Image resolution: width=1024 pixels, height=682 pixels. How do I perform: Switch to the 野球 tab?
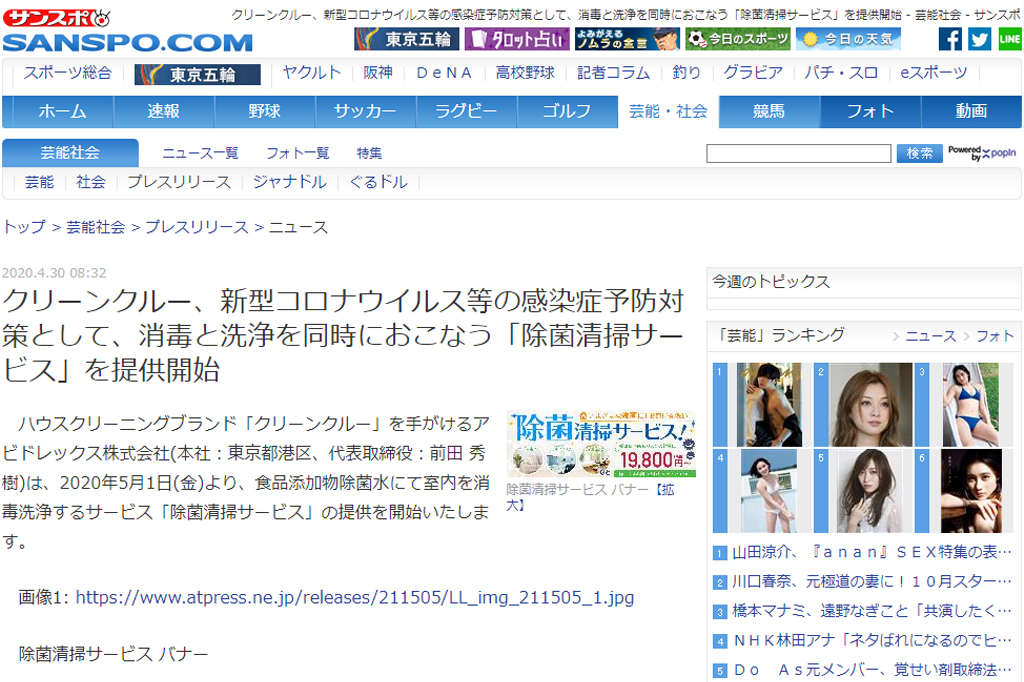(264, 112)
